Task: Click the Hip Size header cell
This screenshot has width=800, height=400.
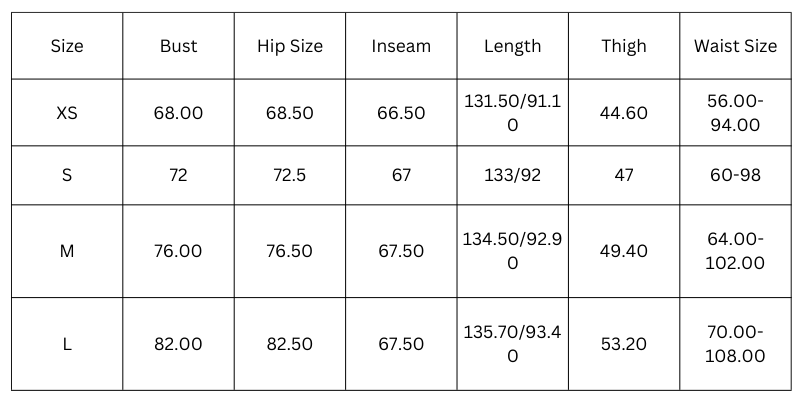Action: (x=290, y=46)
